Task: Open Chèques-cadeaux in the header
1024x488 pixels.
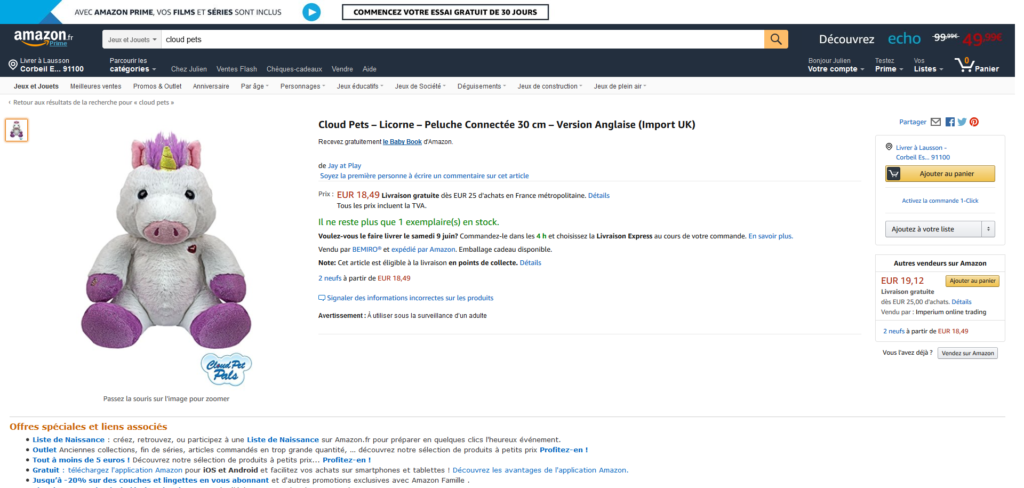Action: coord(295,69)
